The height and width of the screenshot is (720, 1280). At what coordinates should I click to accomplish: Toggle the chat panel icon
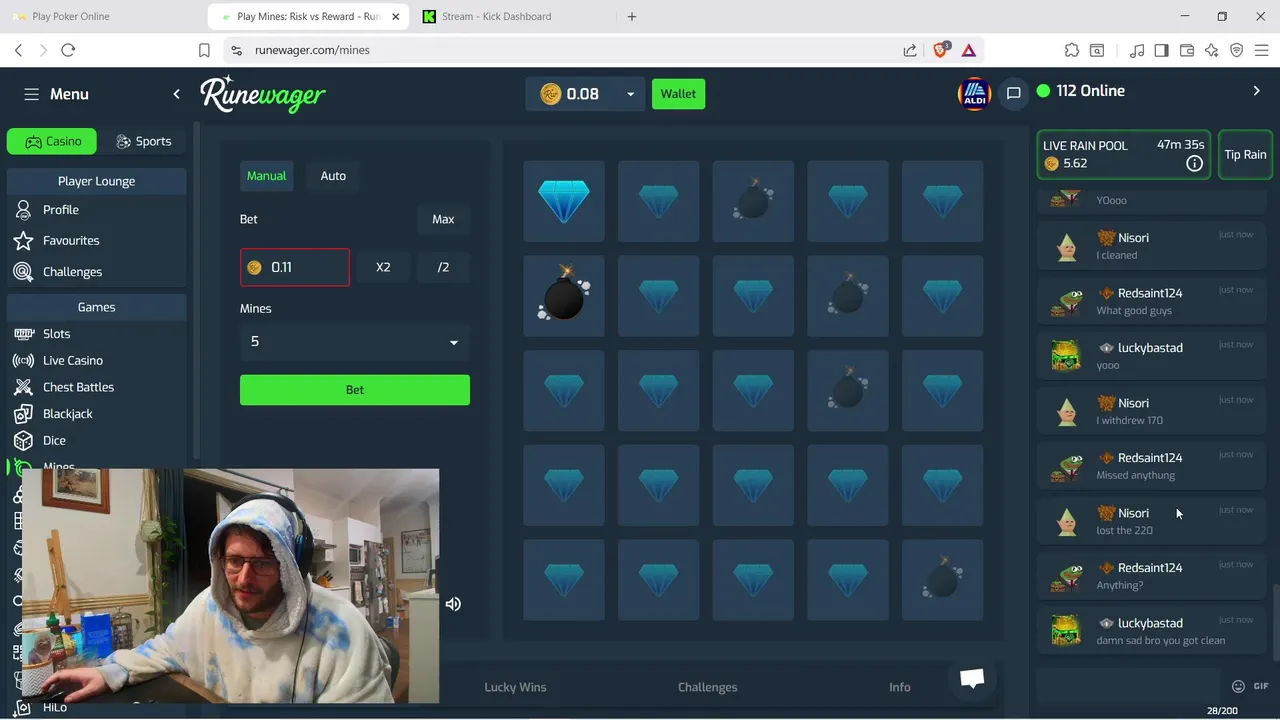pyautogui.click(x=1013, y=93)
